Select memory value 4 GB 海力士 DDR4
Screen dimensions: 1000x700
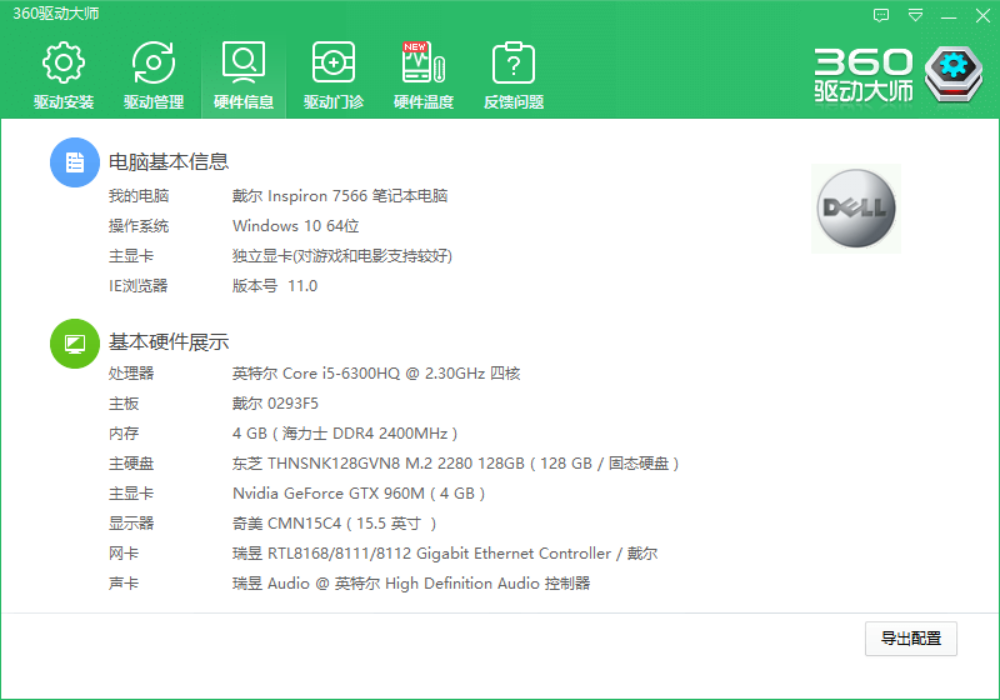pyautogui.click(x=345, y=434)
